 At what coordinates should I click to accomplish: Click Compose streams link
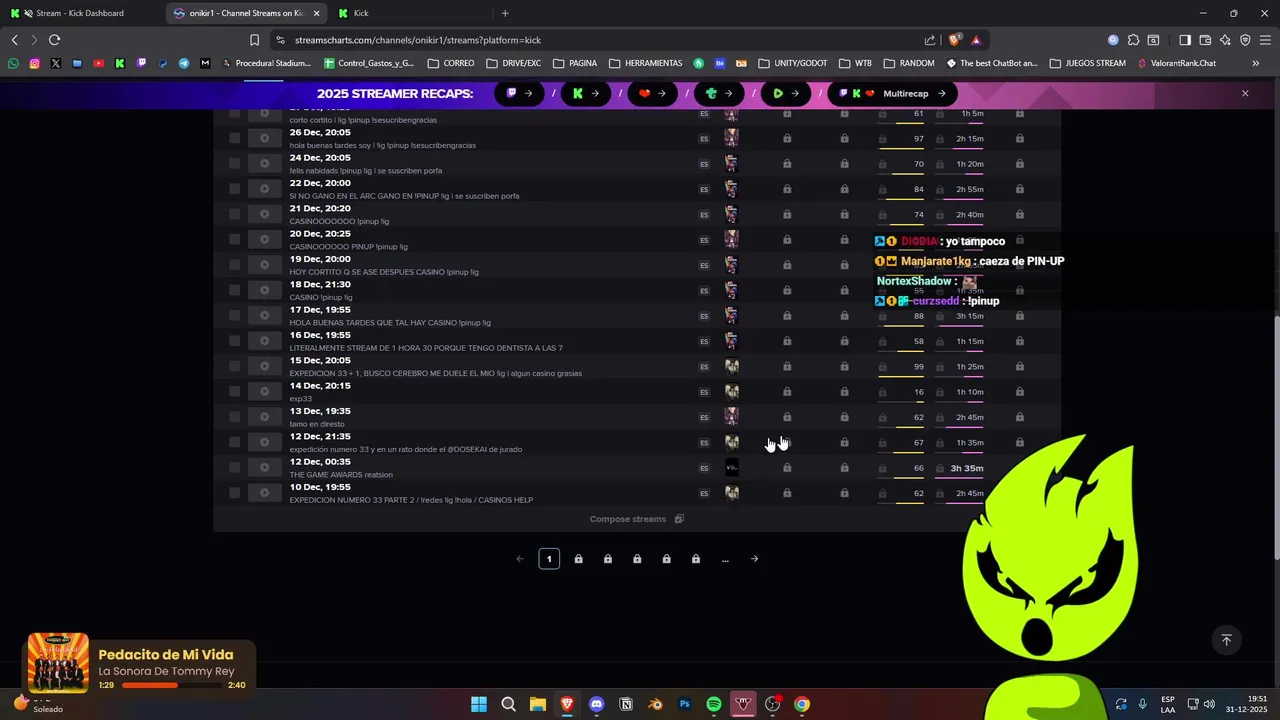coord(636,519)
